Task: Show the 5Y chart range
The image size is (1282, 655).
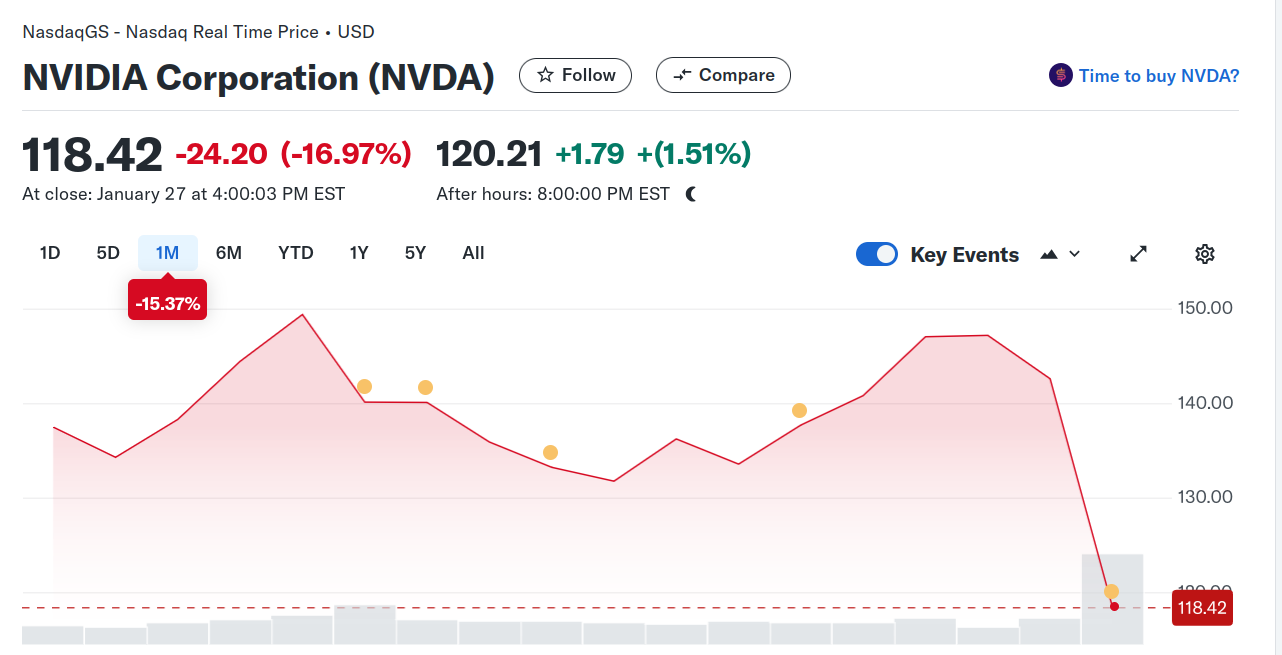Action: (x=416, y=253)
